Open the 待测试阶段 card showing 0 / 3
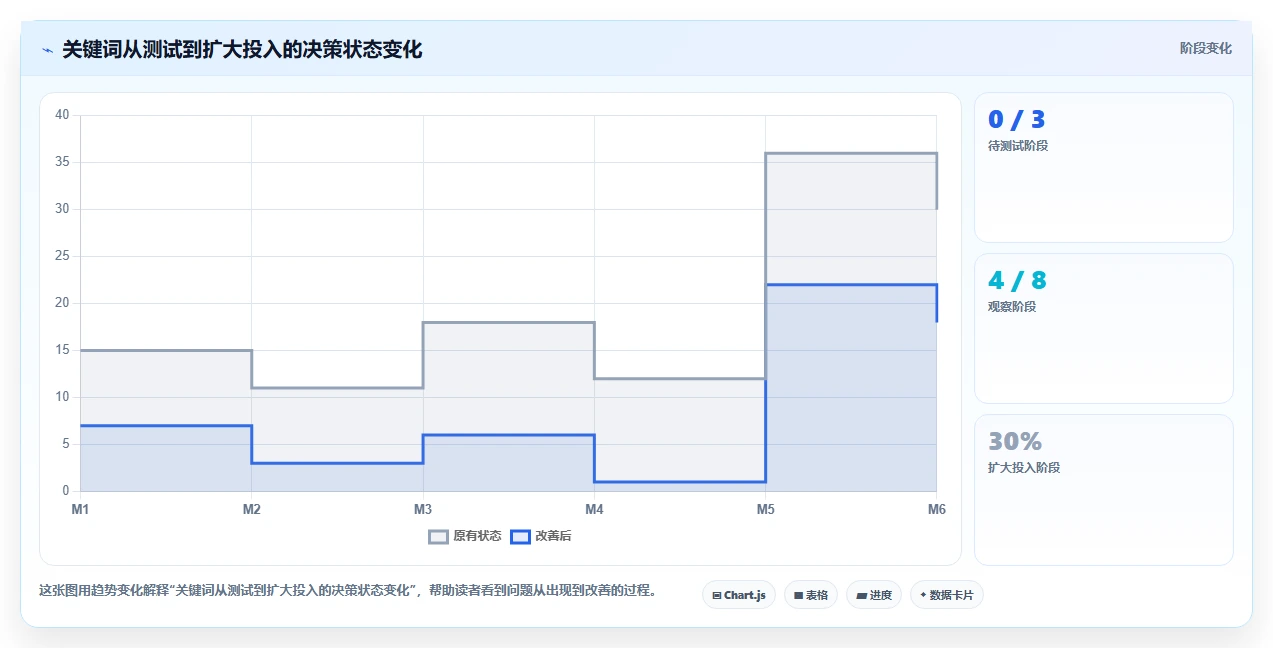This screenshot has width=1273, height=648. 1104,168
